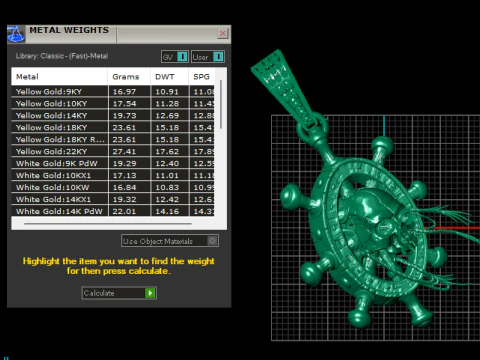
Task: Select the Yellow Gold:10KY row
Action: [x=113, y=104]
